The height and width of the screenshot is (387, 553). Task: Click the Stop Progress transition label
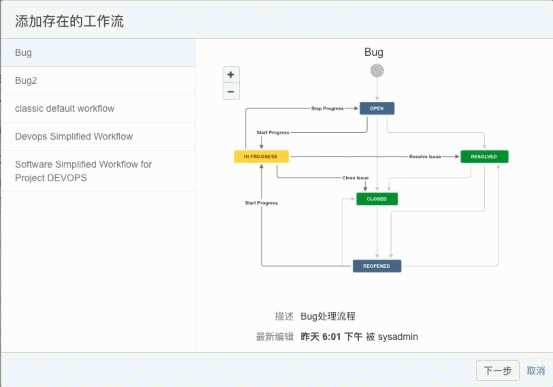pyautogui.click(x=327, y=108)
